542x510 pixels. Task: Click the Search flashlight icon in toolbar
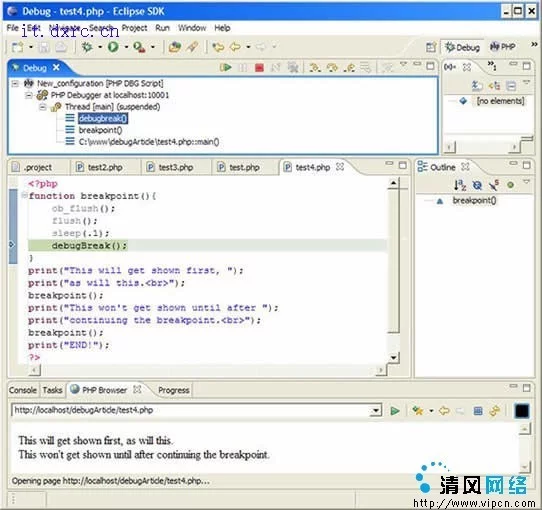[192, 47]
